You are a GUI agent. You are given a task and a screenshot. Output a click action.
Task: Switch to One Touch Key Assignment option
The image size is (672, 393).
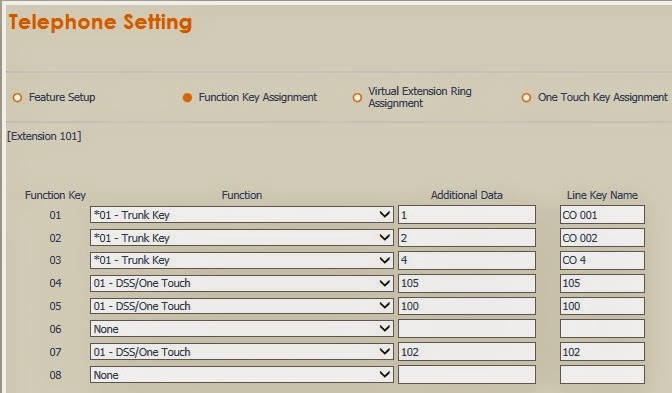[526, 98]
